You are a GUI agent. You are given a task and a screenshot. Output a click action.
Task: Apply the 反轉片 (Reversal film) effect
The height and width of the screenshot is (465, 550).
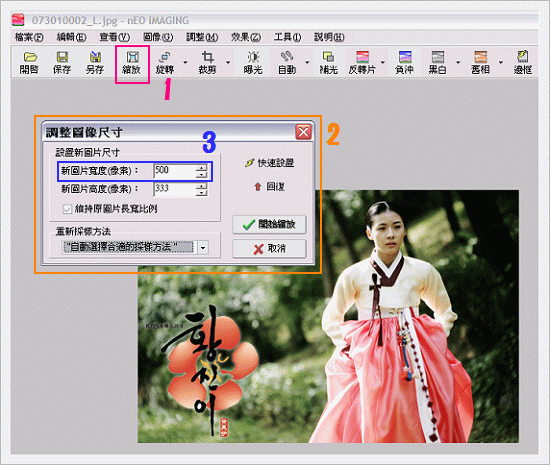362,63
